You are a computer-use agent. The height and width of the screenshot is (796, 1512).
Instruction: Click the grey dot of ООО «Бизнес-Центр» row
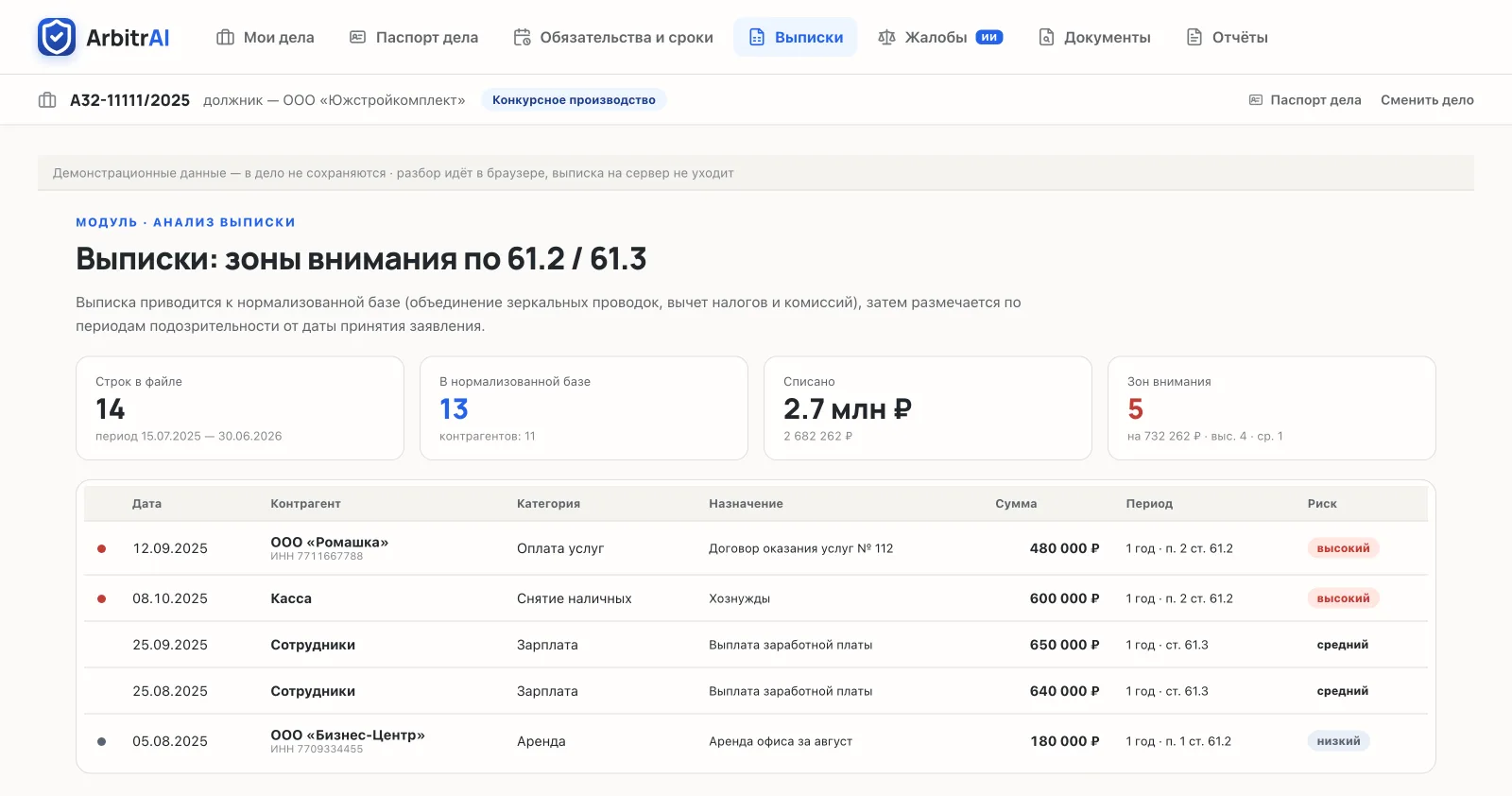[x=101, y=741]
